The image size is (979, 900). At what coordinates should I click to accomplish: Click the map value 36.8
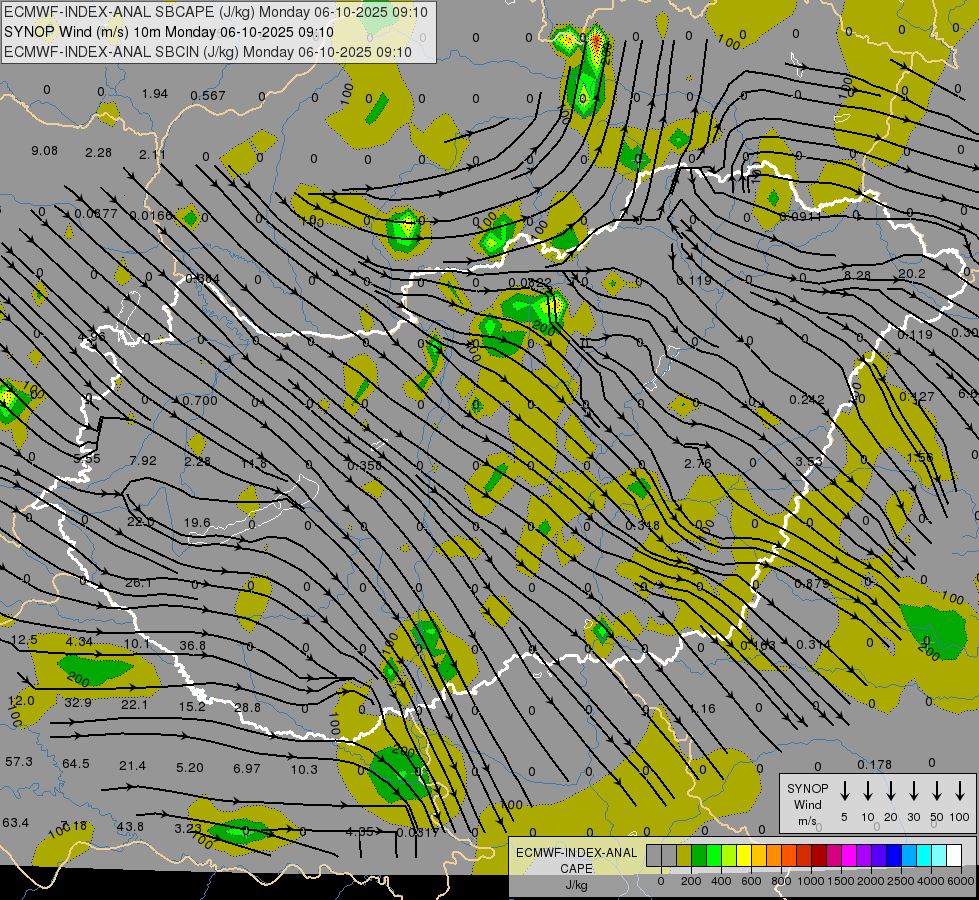pos(192,645)
